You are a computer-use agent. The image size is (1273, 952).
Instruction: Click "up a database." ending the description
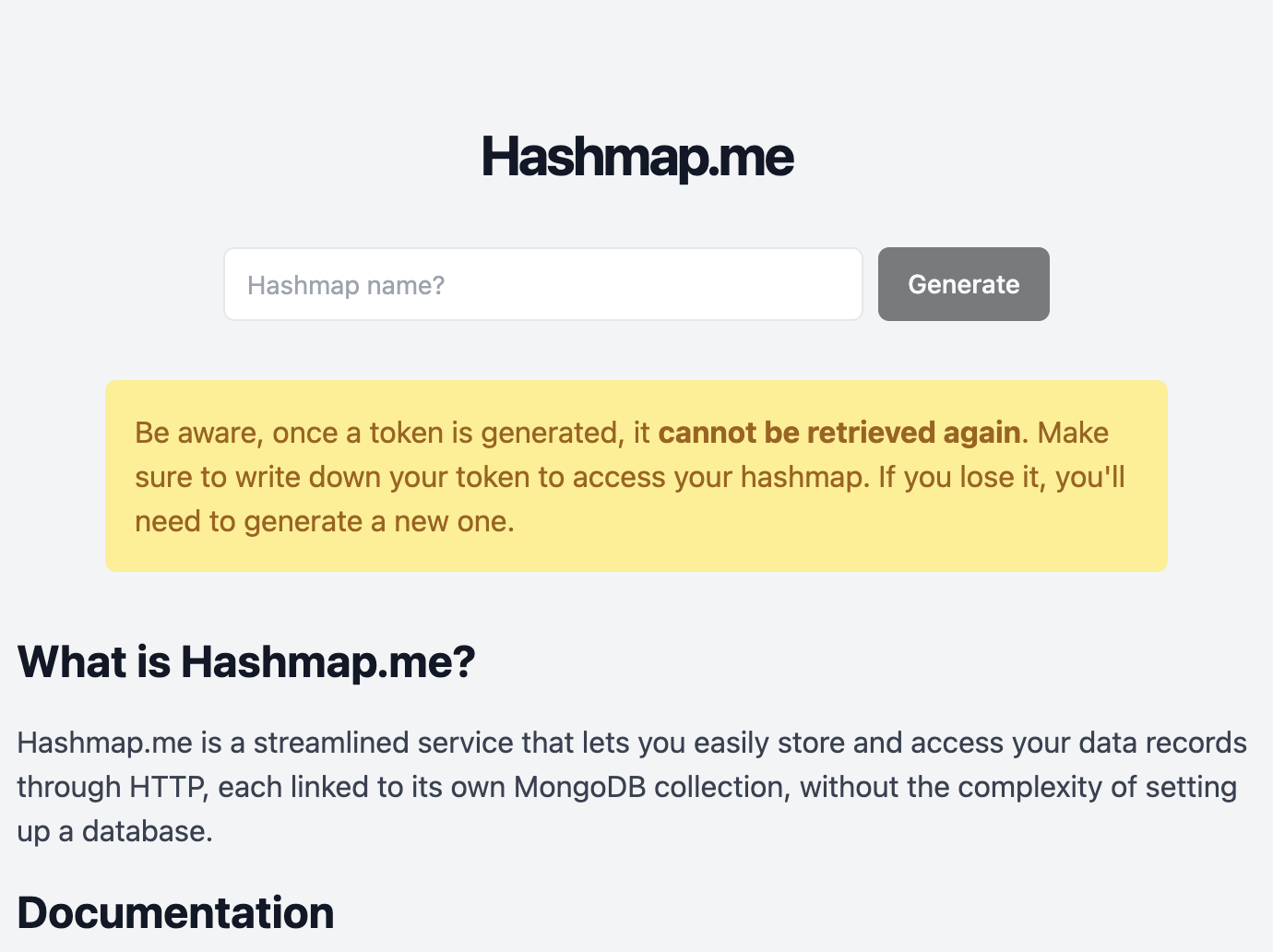coord(115,831)
